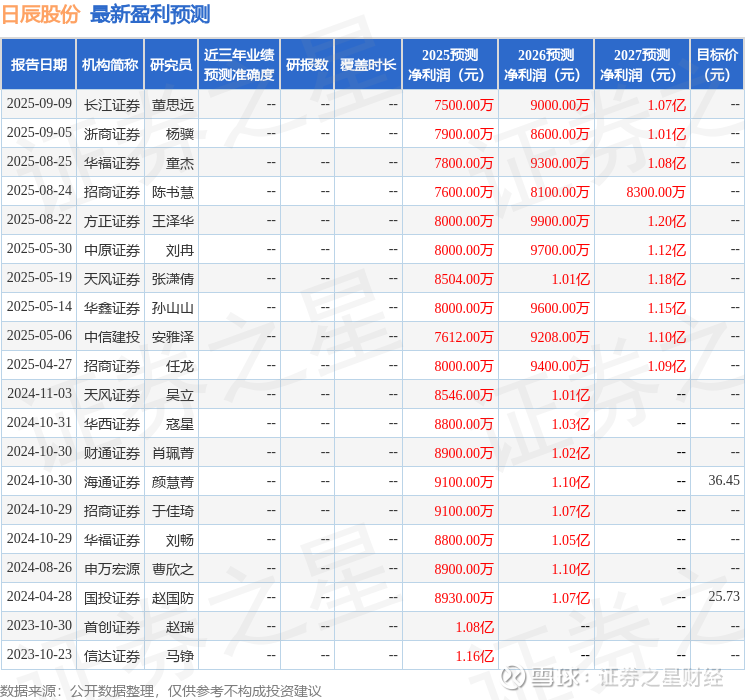
Task: Click 9300.00万 forecast value
Action: tap(560, 163)
